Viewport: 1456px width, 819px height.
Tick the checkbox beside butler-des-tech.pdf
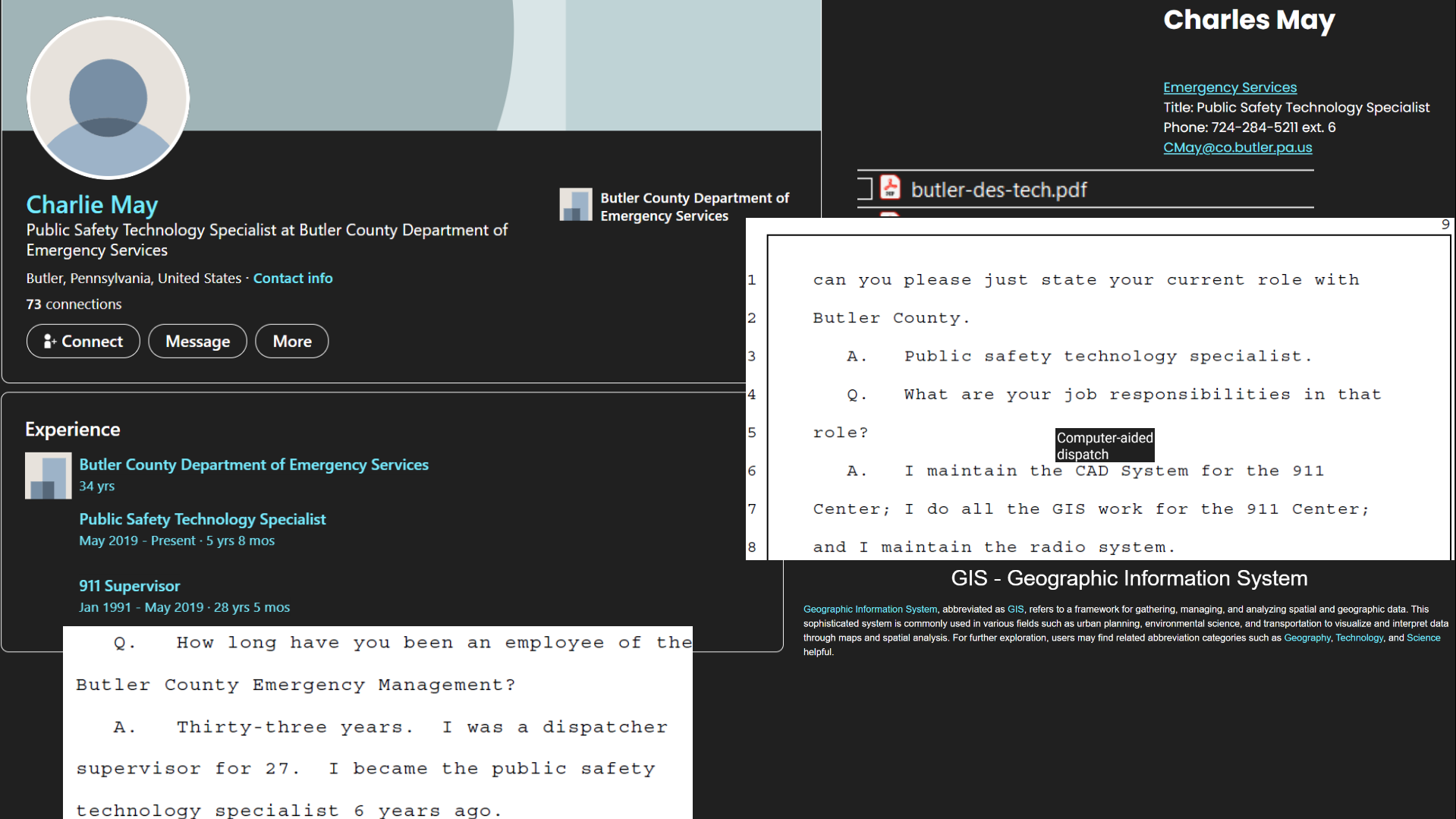point(864,188)
